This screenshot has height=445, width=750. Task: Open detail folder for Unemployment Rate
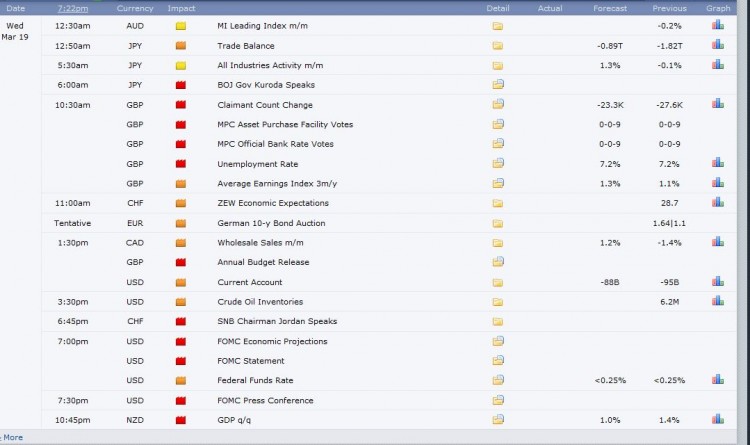point(498,163)
